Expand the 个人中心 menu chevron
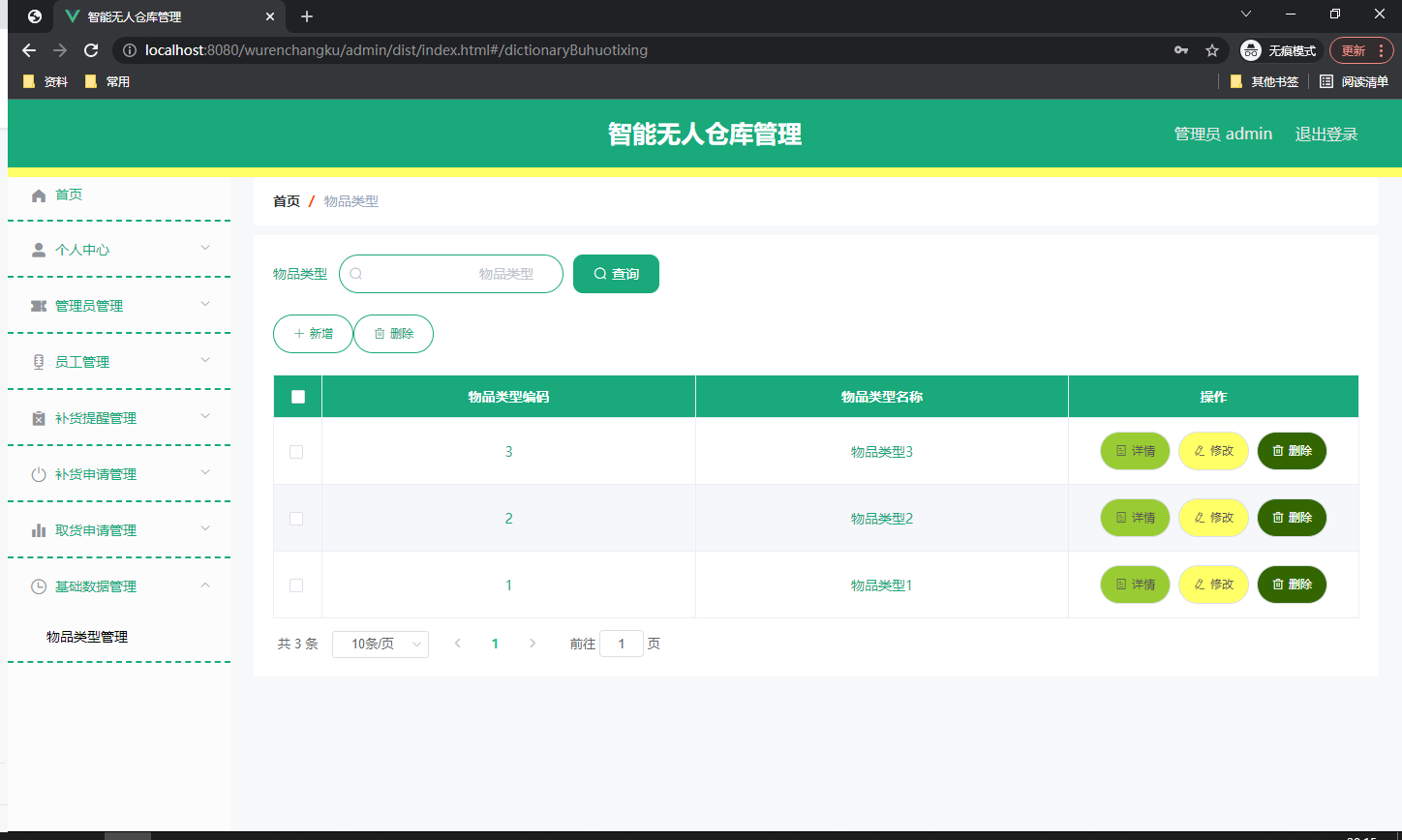This screenshot has width=1402, height=840. (205, 248)
